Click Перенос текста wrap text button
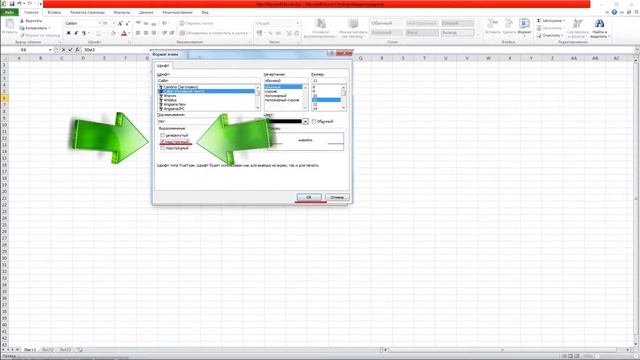The width and height of the screenshot is (640, 360). pos(196,23)
